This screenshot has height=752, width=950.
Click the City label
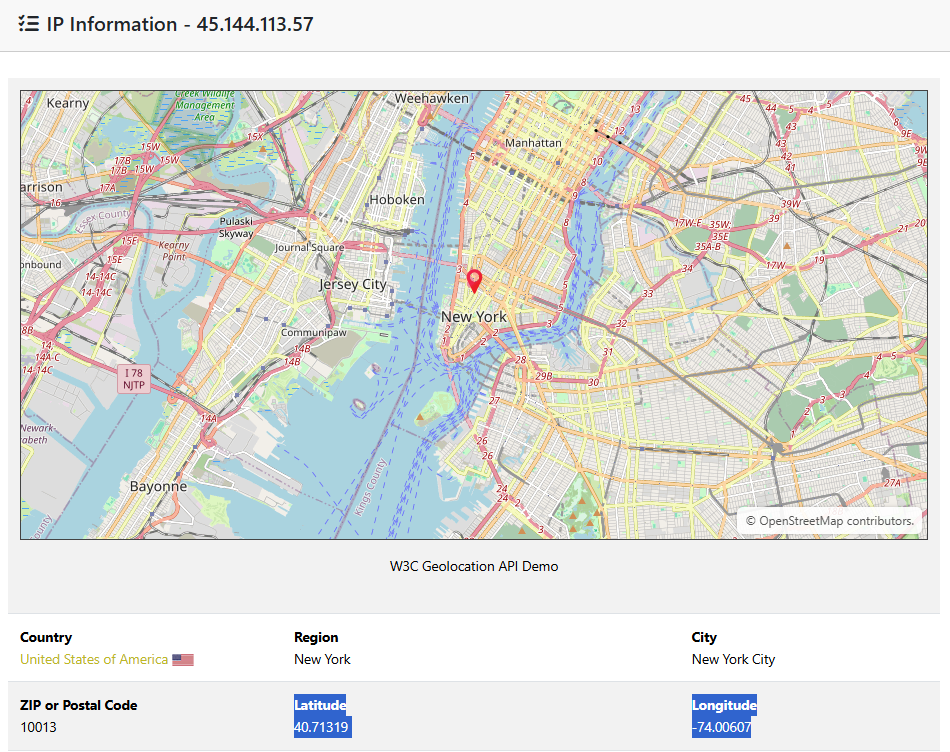[x=704, y=637]
